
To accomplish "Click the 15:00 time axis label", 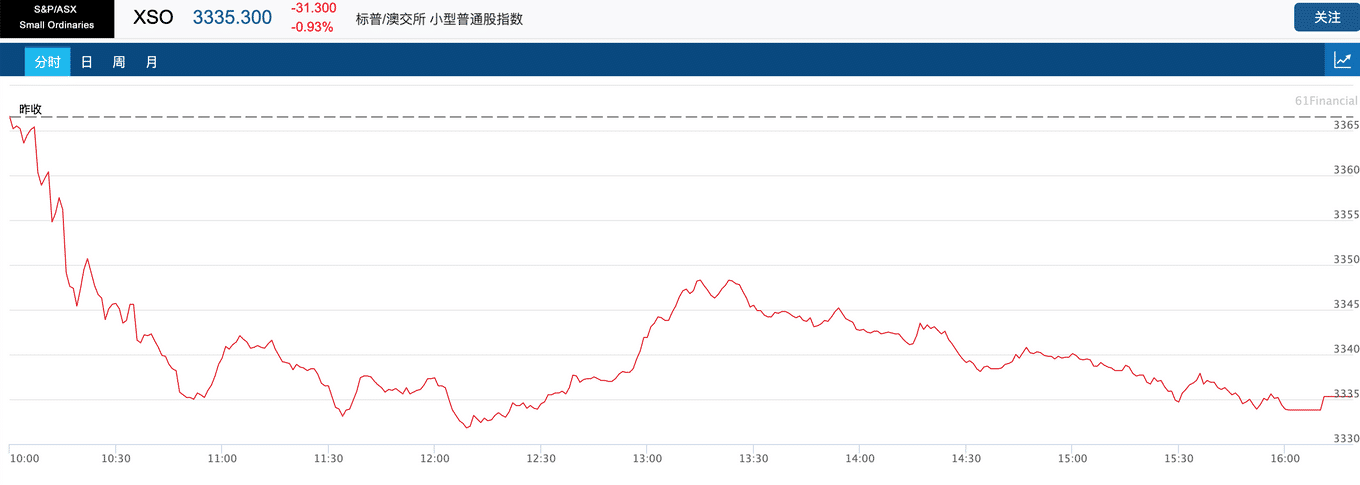I will (x=1072, y=458).
